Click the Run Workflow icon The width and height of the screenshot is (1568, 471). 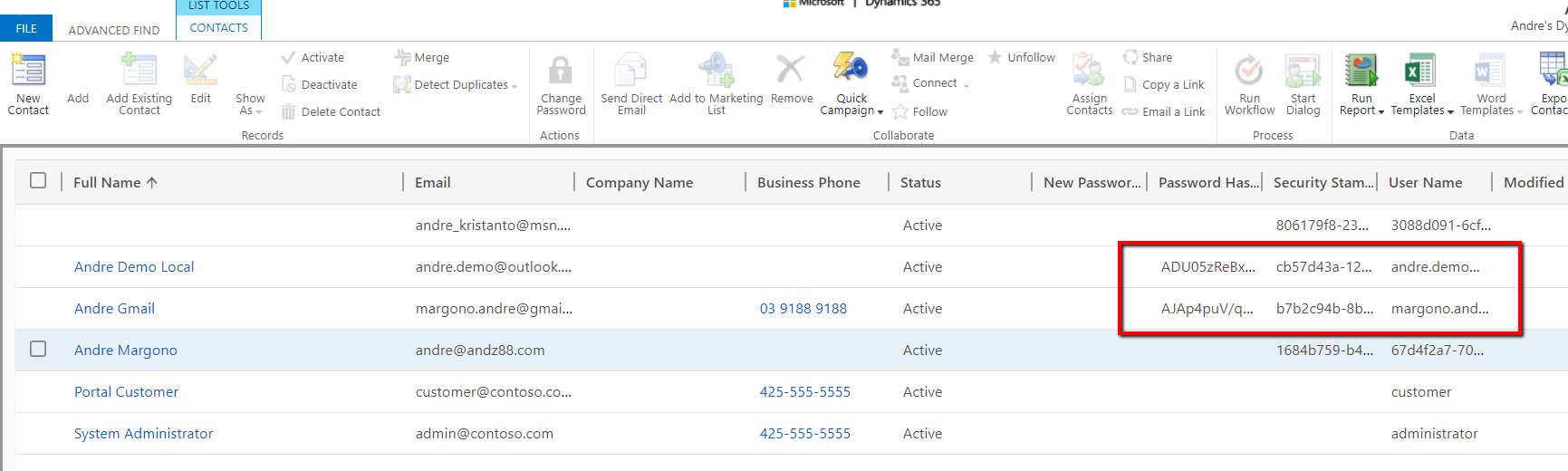pyautogui.click(x=1249, y=71)
